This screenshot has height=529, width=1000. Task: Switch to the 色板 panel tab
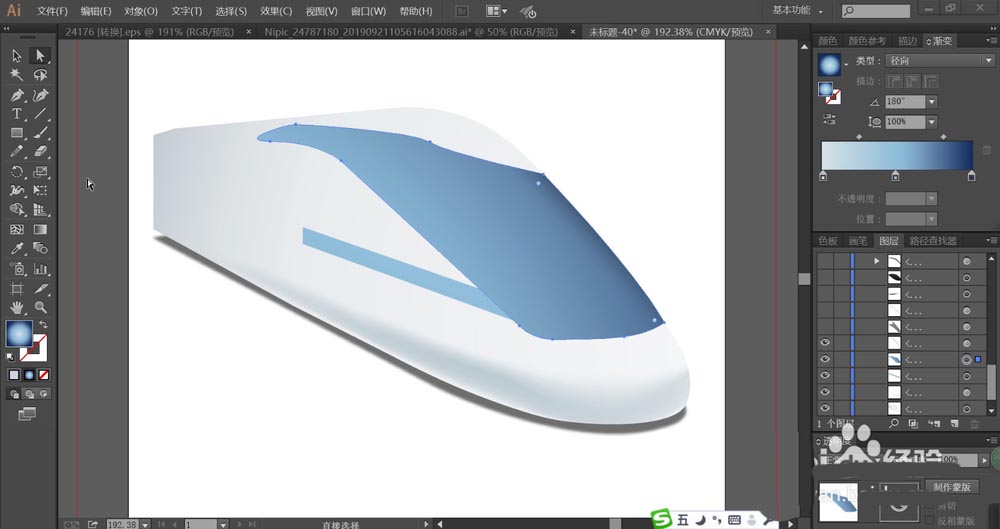click(x=828, y=241)
